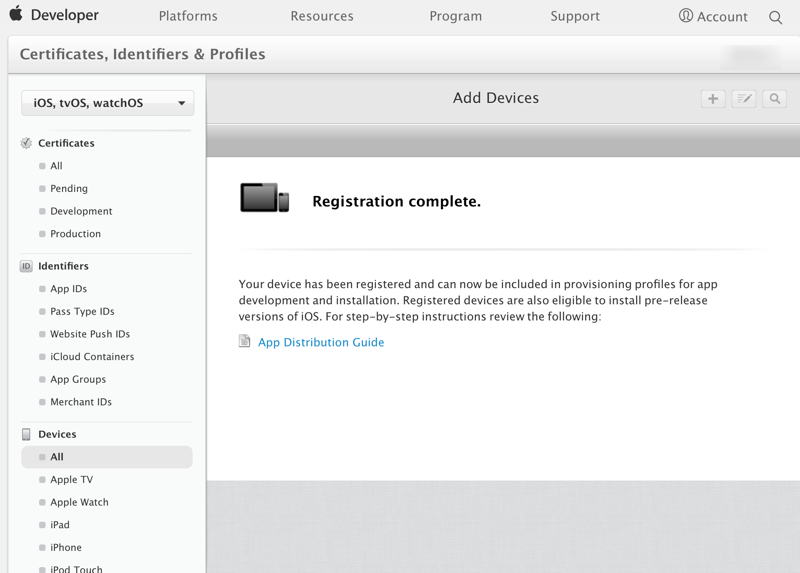Viewport: 800px width, 573px height.
Task: Open the Platforms navigation menu
Action: [x=188, y=16]
